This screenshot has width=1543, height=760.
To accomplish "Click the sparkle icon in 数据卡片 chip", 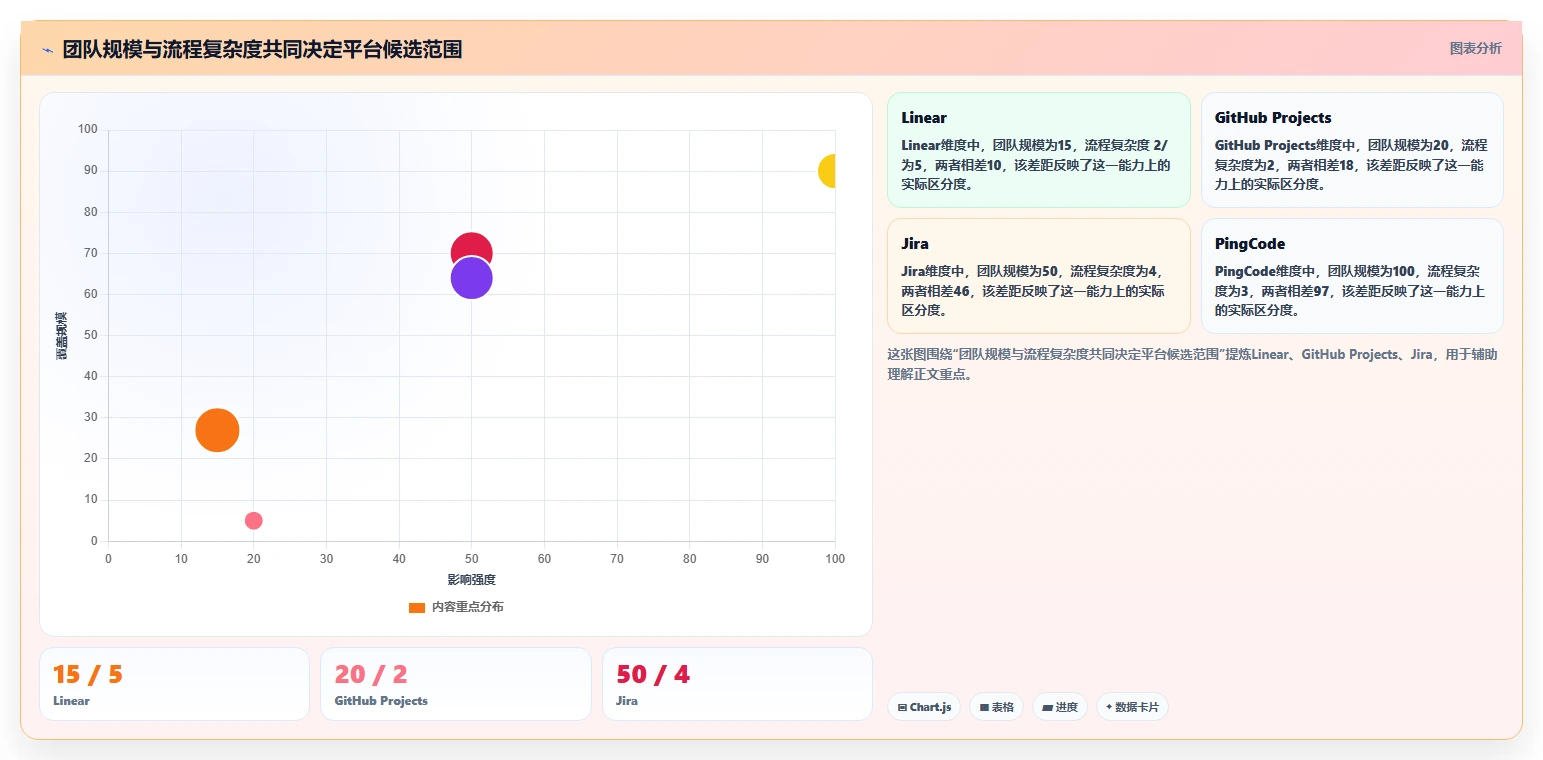I will (1109, 707).
